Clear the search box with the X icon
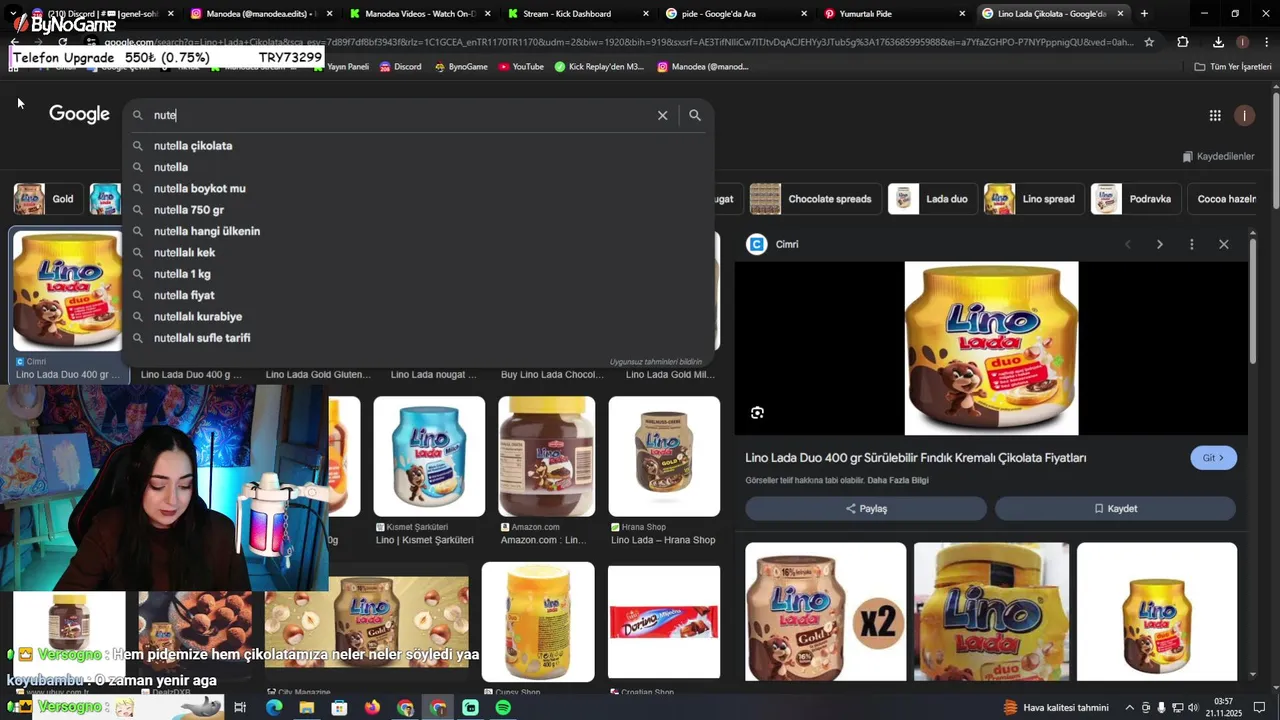The width and height of the screenshot is (1280, 720). tap(662, 115)
